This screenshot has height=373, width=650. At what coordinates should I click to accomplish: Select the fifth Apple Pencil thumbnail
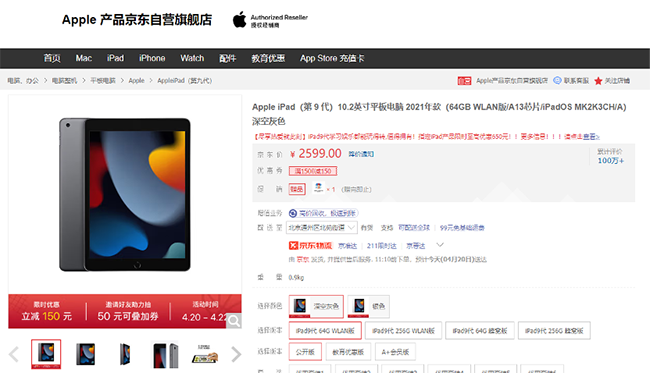point(205,354)
